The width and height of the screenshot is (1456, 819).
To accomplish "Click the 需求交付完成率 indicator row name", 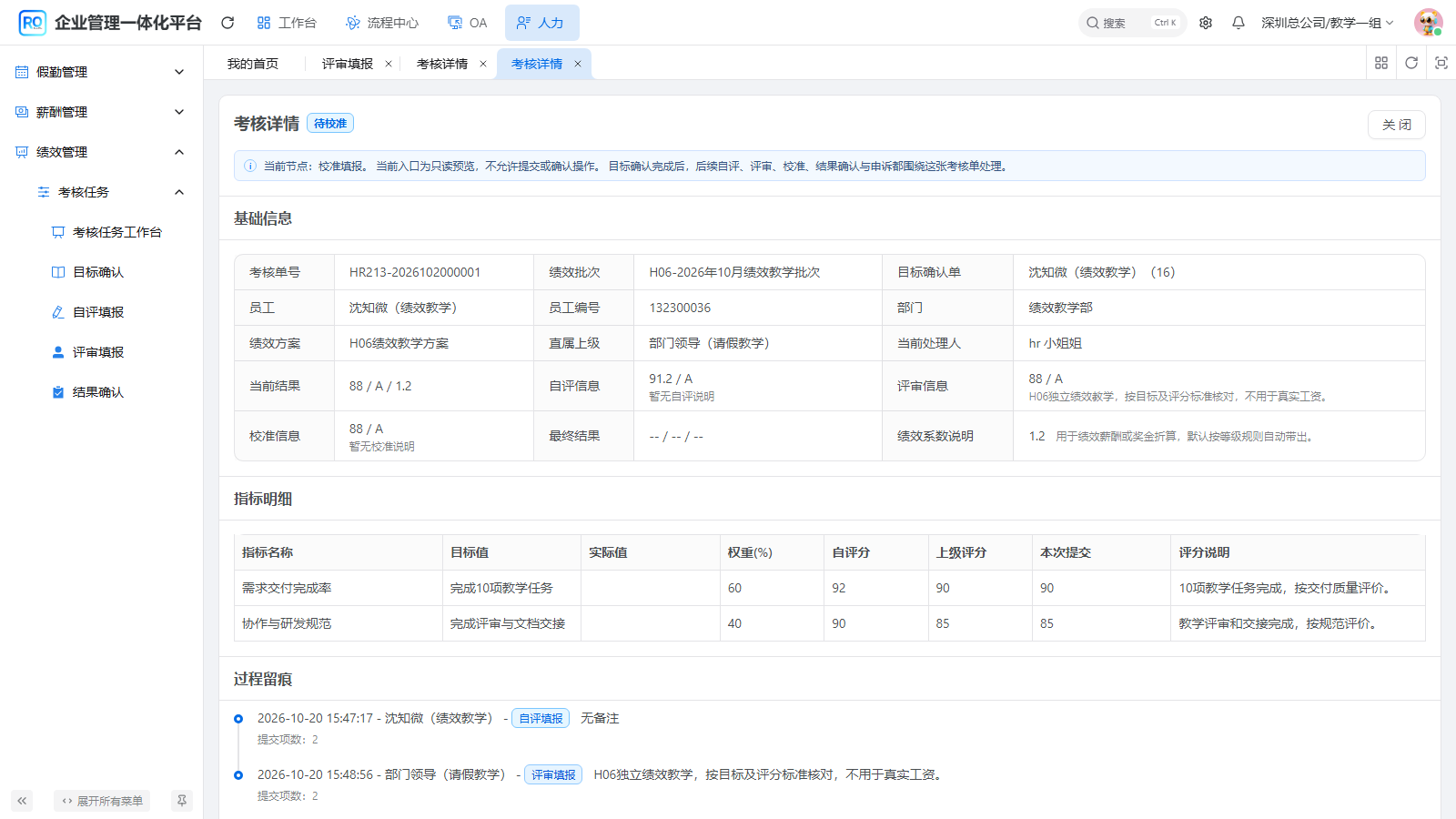I will (287, 588).
